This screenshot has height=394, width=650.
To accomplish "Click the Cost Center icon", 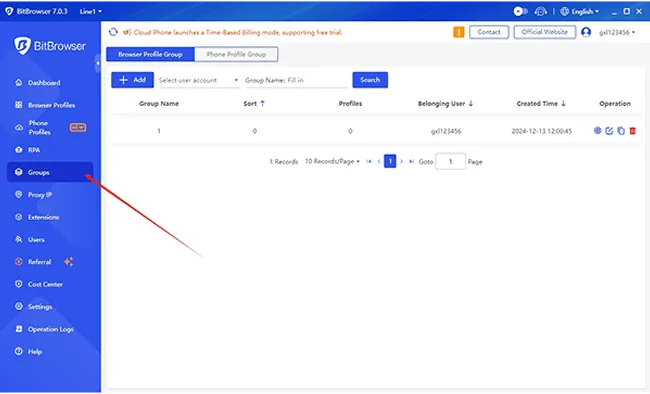I will click(19, 284).
